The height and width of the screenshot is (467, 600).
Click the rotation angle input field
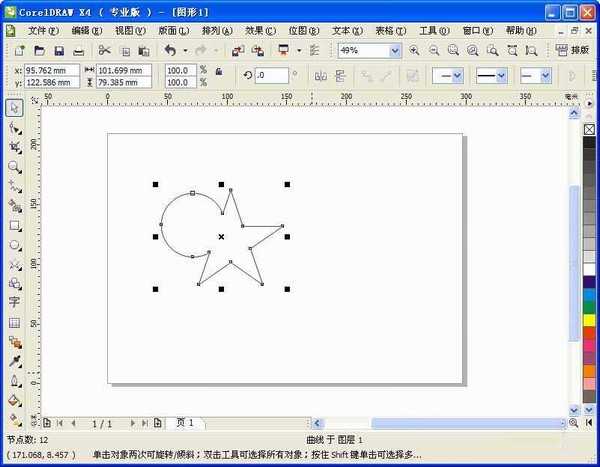tap(273, 75)
